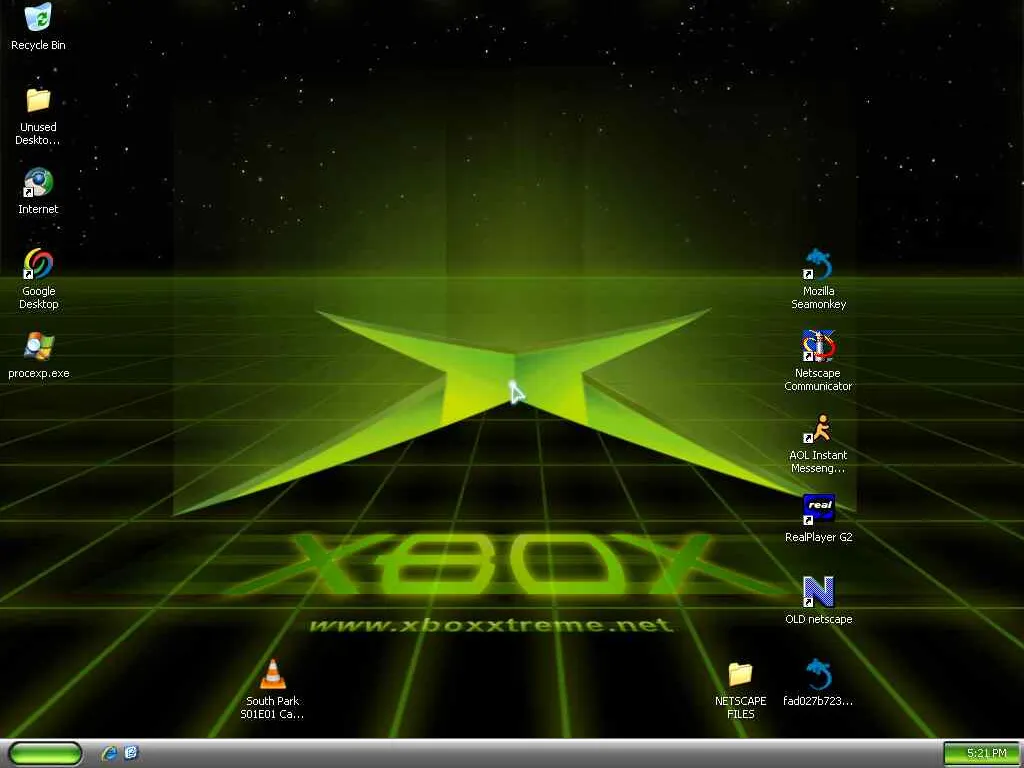
Task: Click the Internet shortcut icon
Action: pos(38,182)
